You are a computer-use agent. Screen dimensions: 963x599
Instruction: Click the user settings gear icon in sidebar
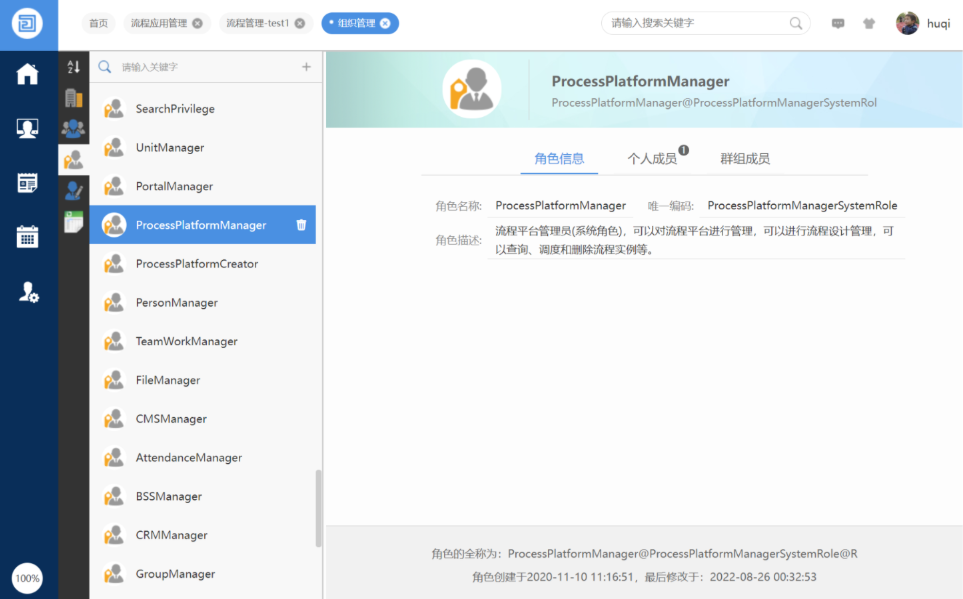(28, 291)
